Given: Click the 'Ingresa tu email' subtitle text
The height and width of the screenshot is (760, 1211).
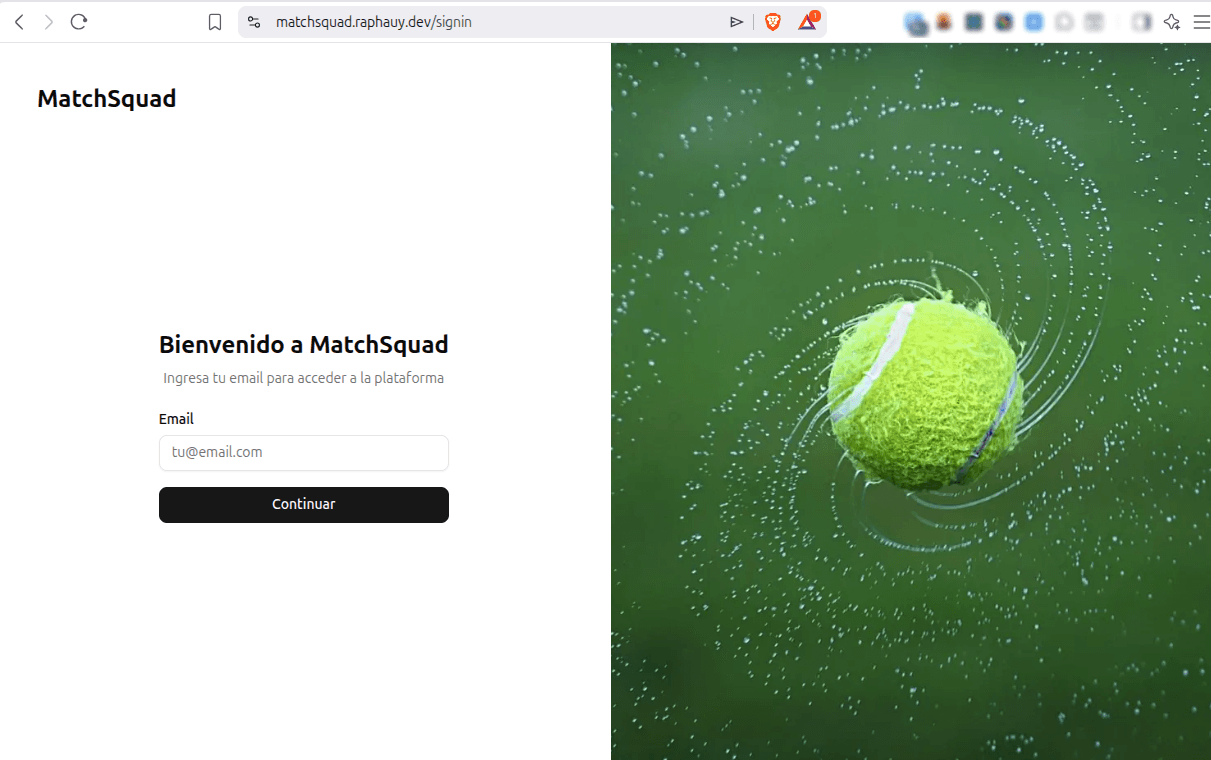Looking at the screenshot, I should (303, 379).
